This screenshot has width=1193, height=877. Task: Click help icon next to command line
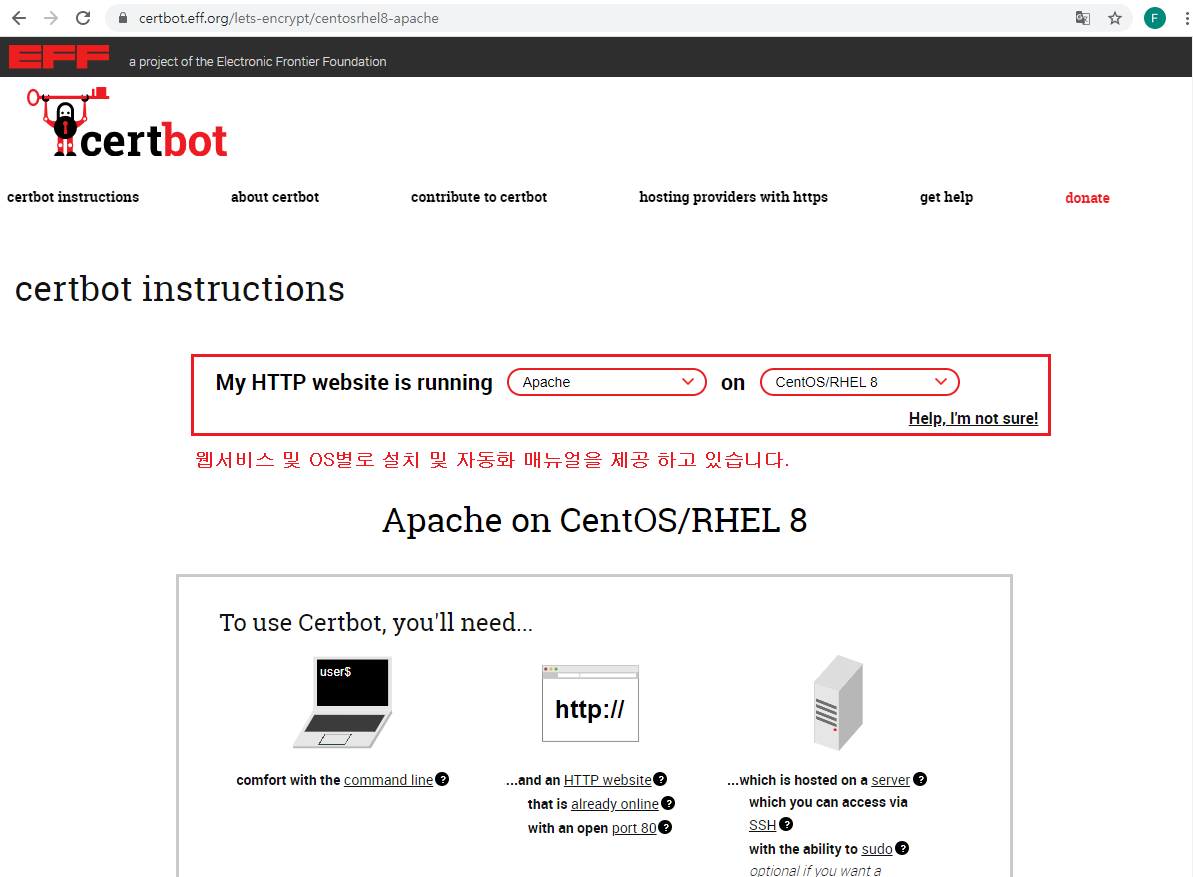click(x=442, y=779)
